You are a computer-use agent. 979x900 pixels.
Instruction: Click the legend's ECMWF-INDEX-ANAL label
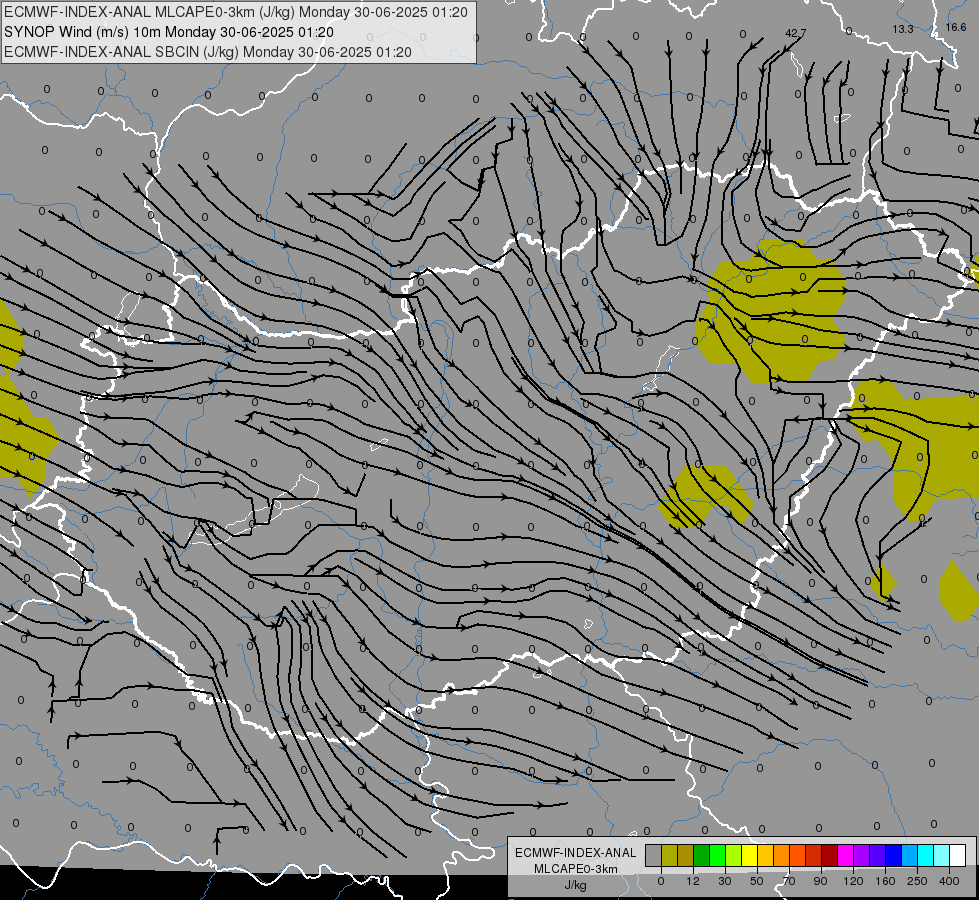point(575,853)
